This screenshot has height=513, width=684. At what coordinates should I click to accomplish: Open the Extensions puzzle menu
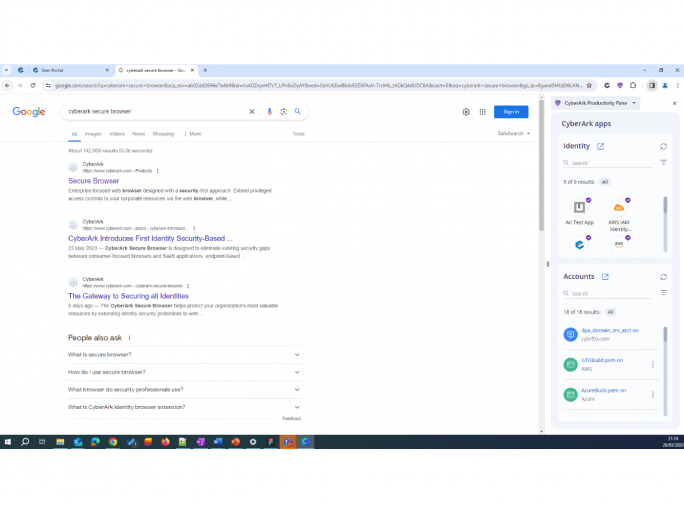click(x=633, y=86)
